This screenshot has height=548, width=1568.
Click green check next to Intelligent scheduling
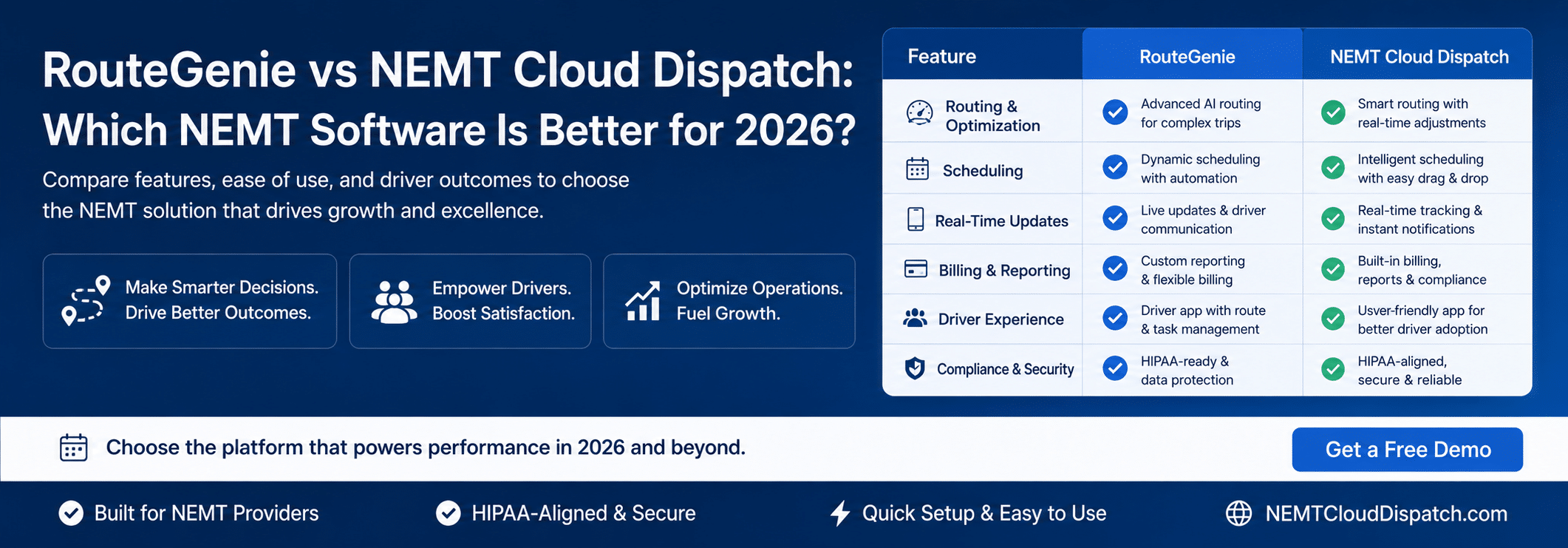click(1333, 167)
